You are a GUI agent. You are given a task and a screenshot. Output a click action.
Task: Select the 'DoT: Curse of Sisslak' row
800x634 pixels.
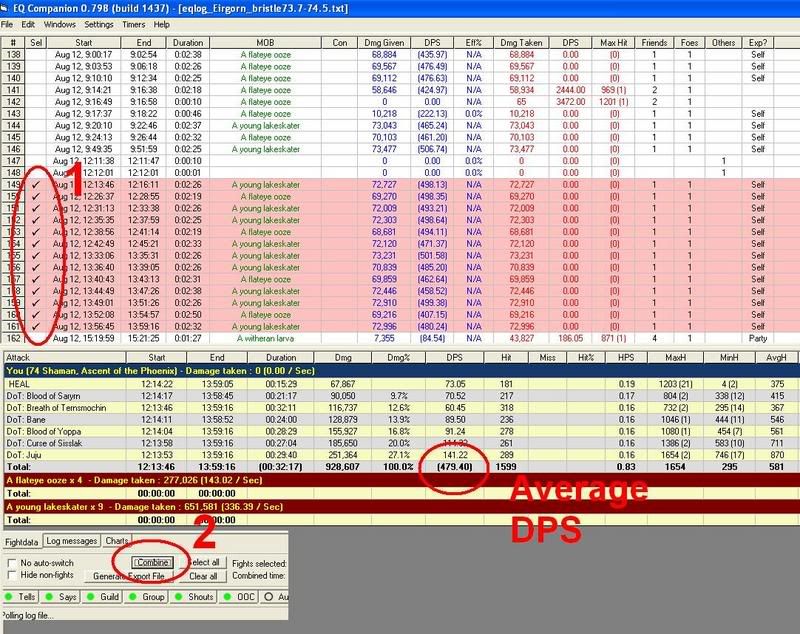[401, 443]
